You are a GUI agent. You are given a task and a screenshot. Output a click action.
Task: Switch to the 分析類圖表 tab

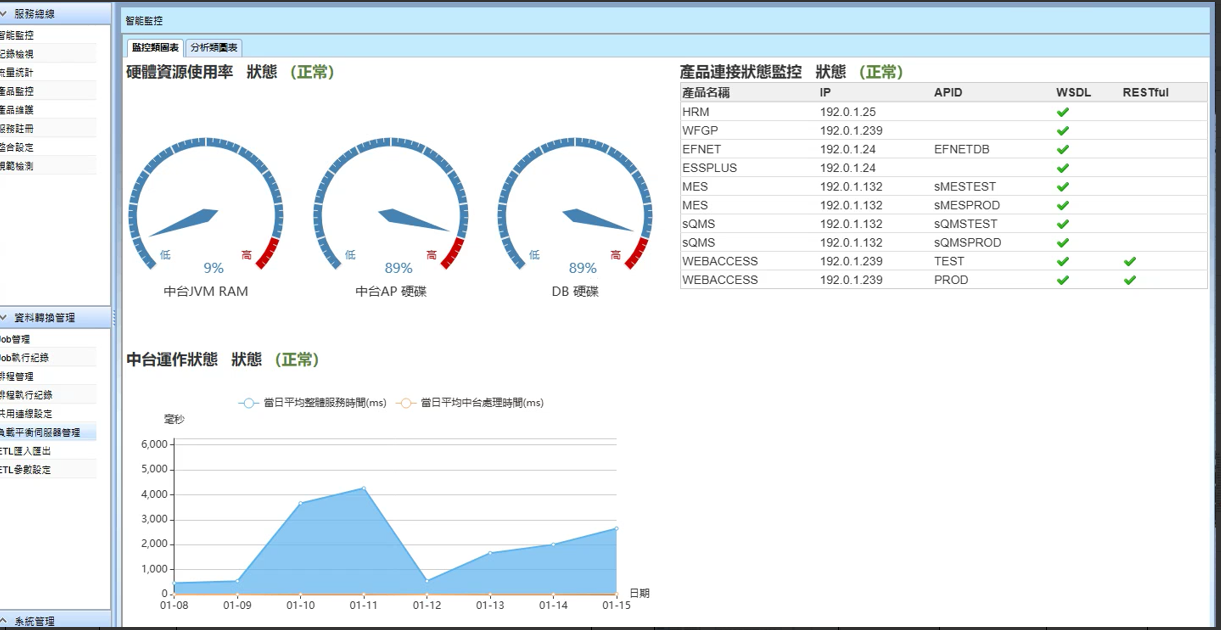(x=214, y=47)
